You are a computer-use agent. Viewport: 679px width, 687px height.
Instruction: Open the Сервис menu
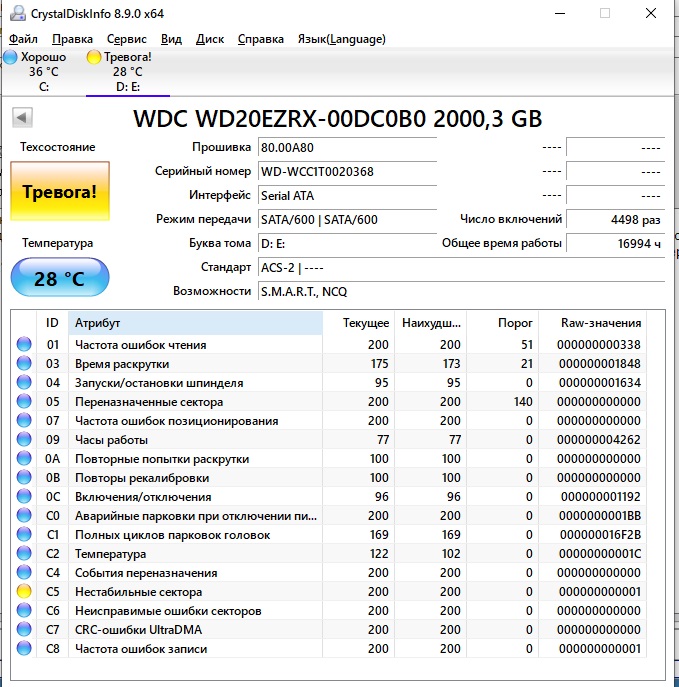point(126,39)
